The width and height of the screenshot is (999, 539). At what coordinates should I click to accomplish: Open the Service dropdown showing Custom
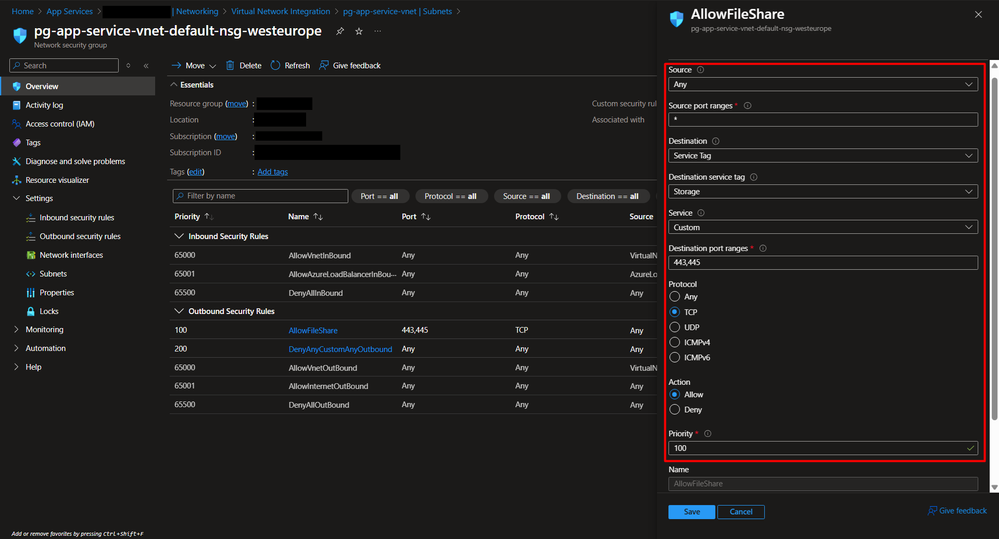click(823, 227)
